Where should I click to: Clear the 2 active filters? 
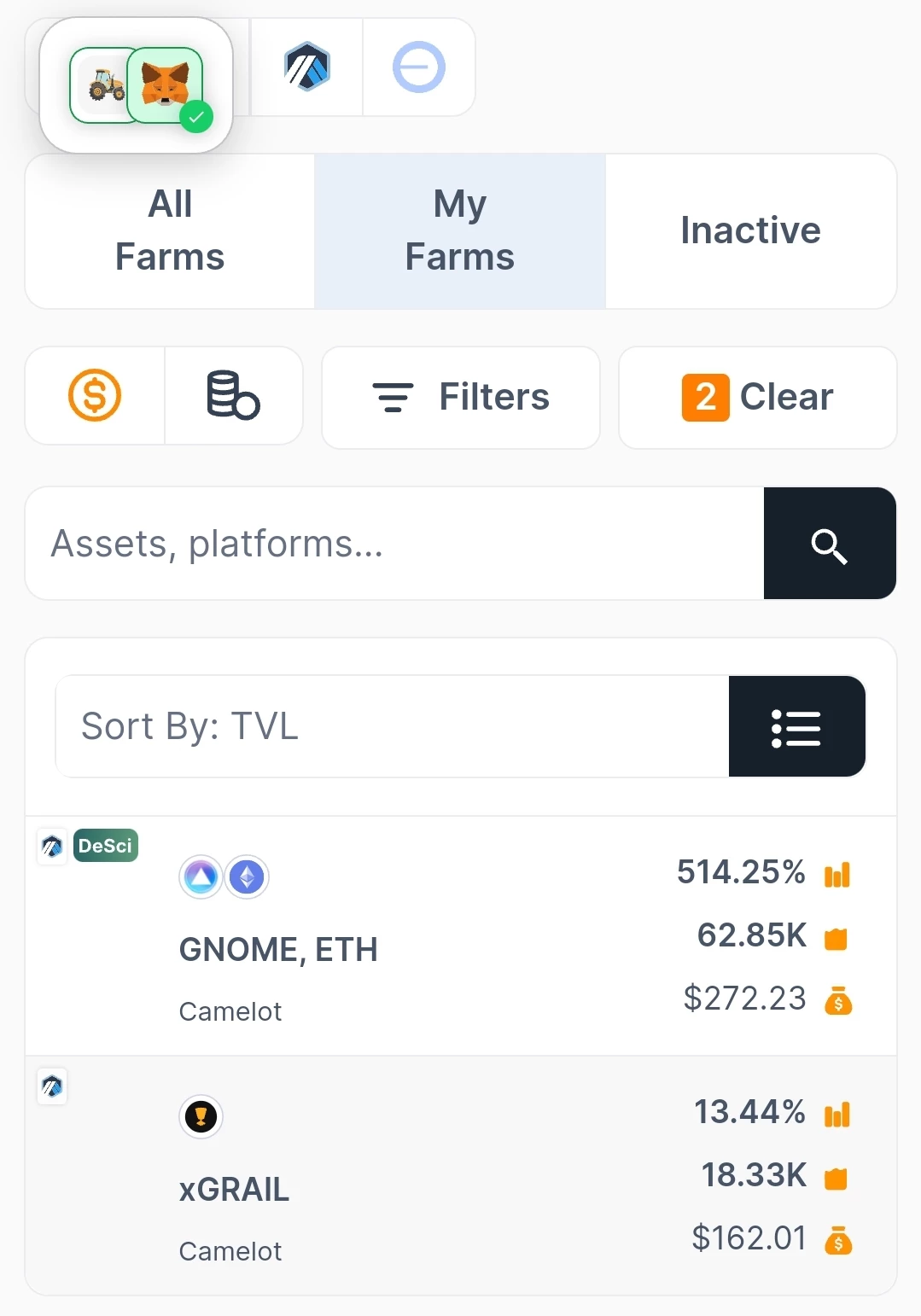758,397
